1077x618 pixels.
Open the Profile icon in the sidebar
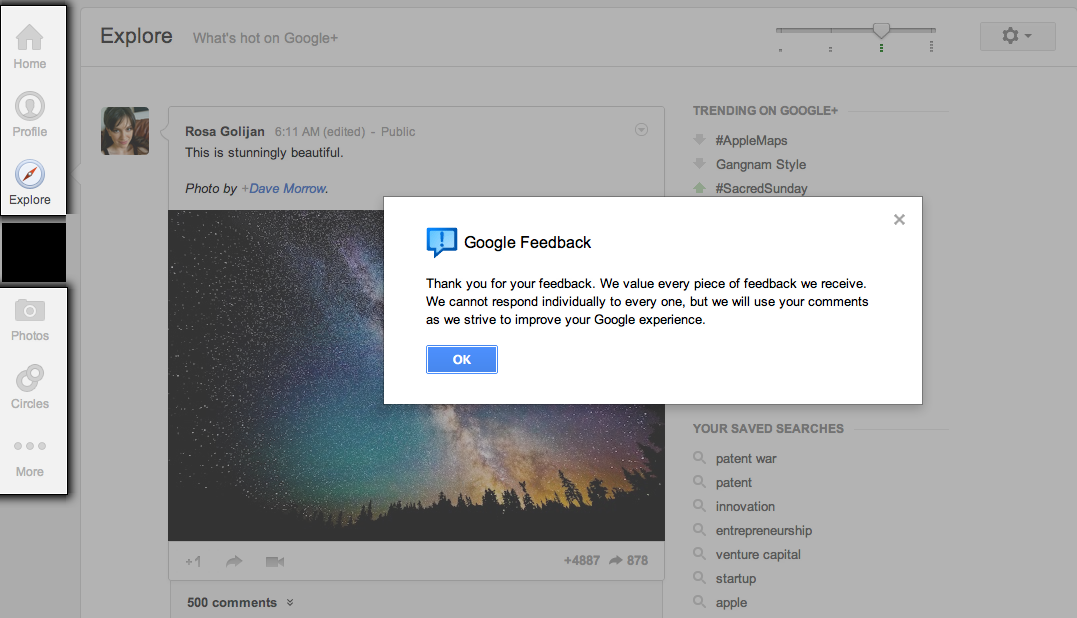pyautogui.click(x=30, y=106)
